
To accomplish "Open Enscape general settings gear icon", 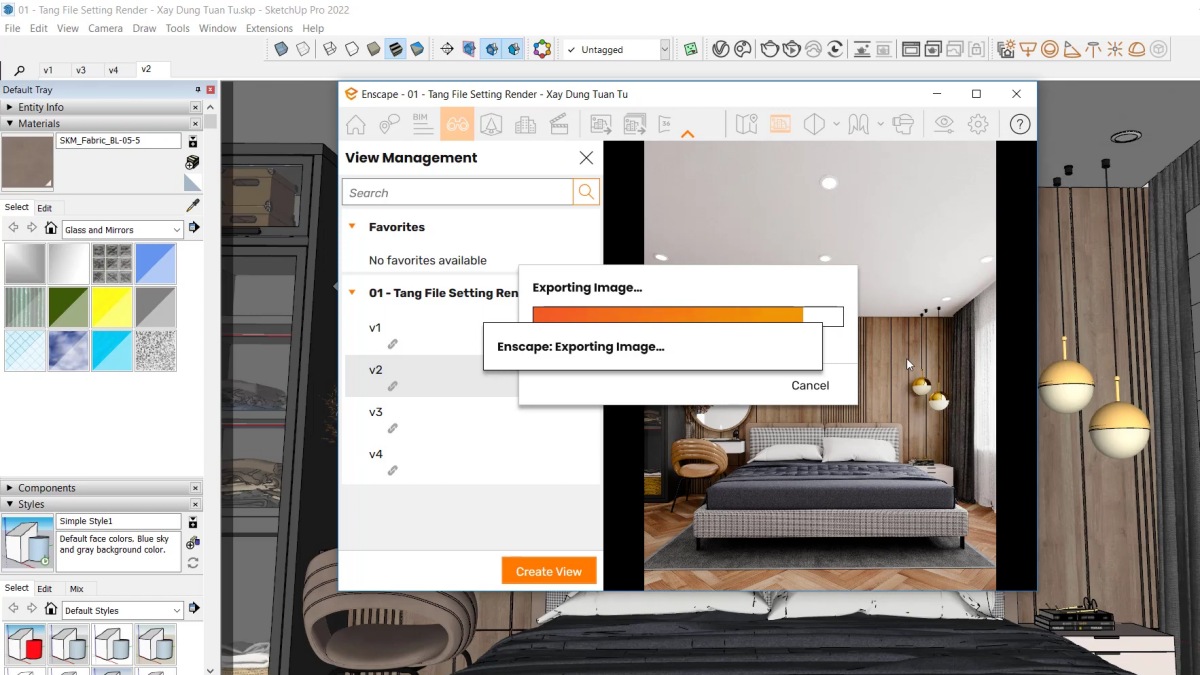I will pos(978,125).
